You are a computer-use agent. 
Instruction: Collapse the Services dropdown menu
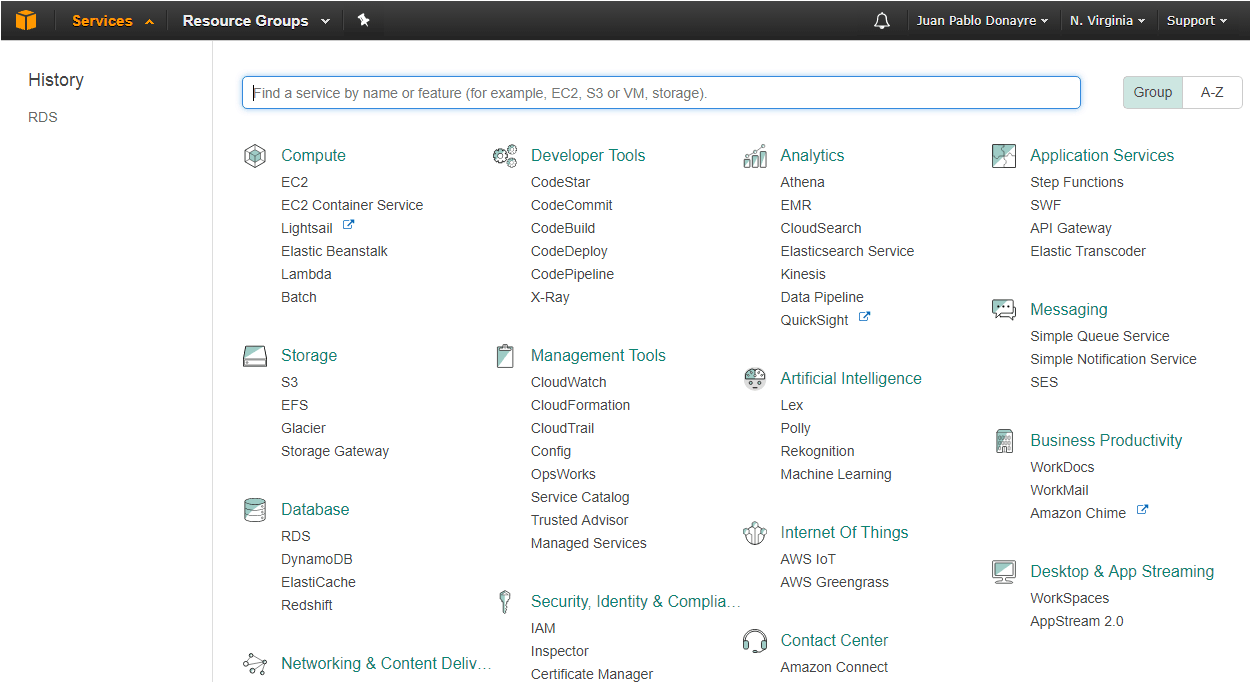[113, 21]
